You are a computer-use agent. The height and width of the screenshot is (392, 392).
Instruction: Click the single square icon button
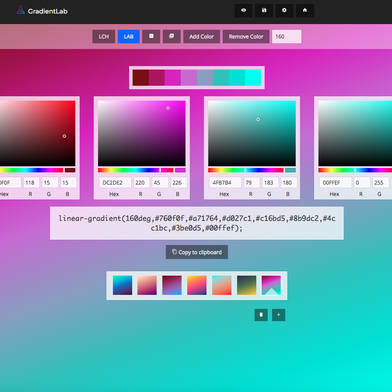tap(151, 37)
